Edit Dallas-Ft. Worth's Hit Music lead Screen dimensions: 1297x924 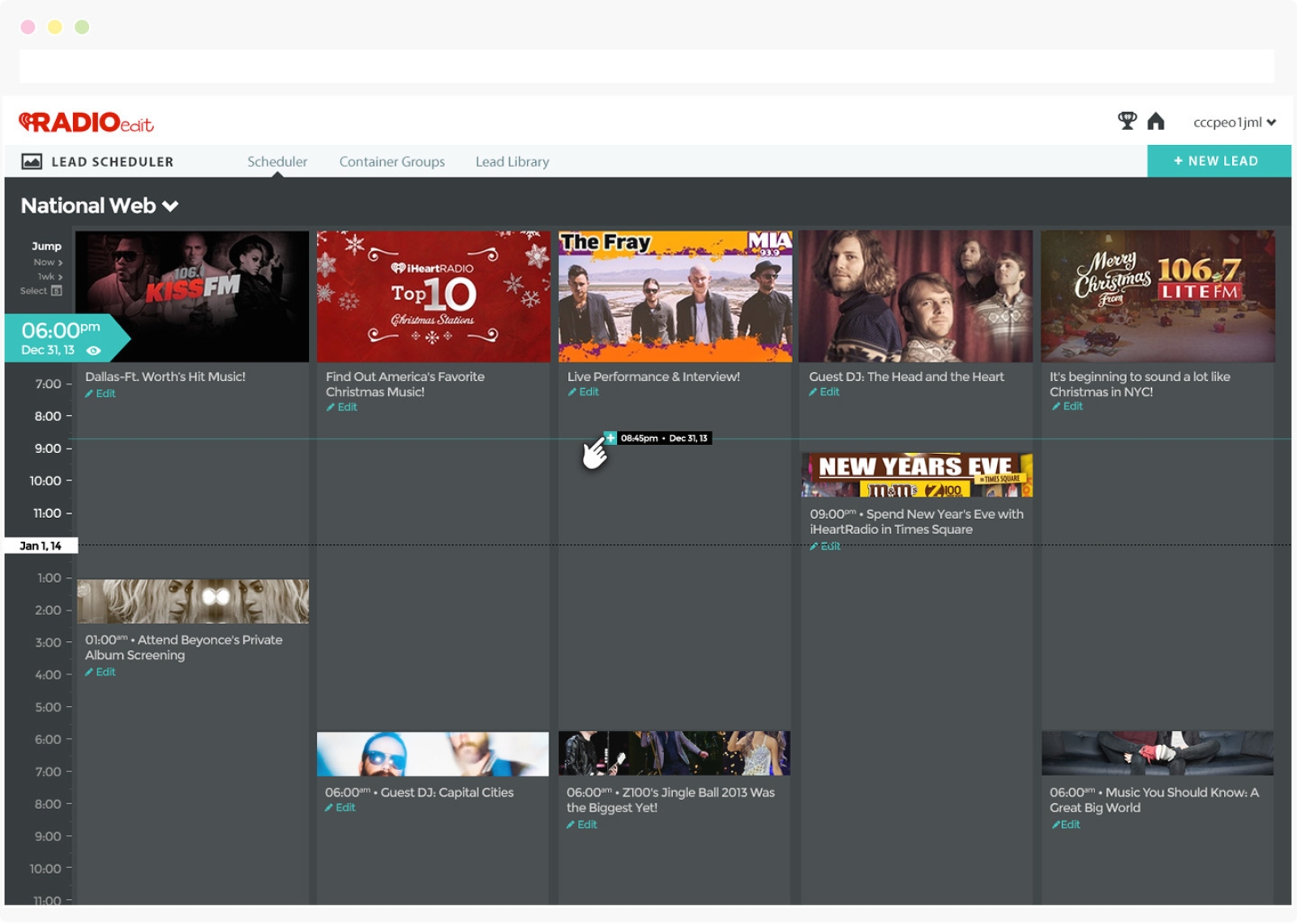coord(101,394)
